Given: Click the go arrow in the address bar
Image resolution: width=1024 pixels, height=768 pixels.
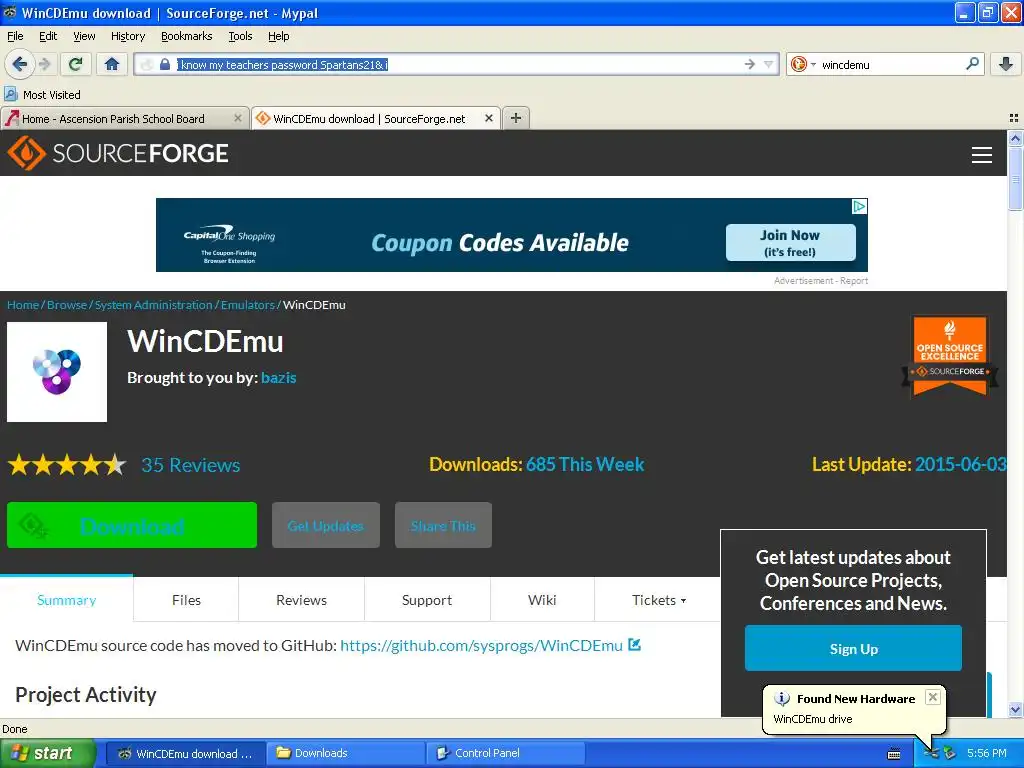Looking at the screenshot, I should click(750, 64).
